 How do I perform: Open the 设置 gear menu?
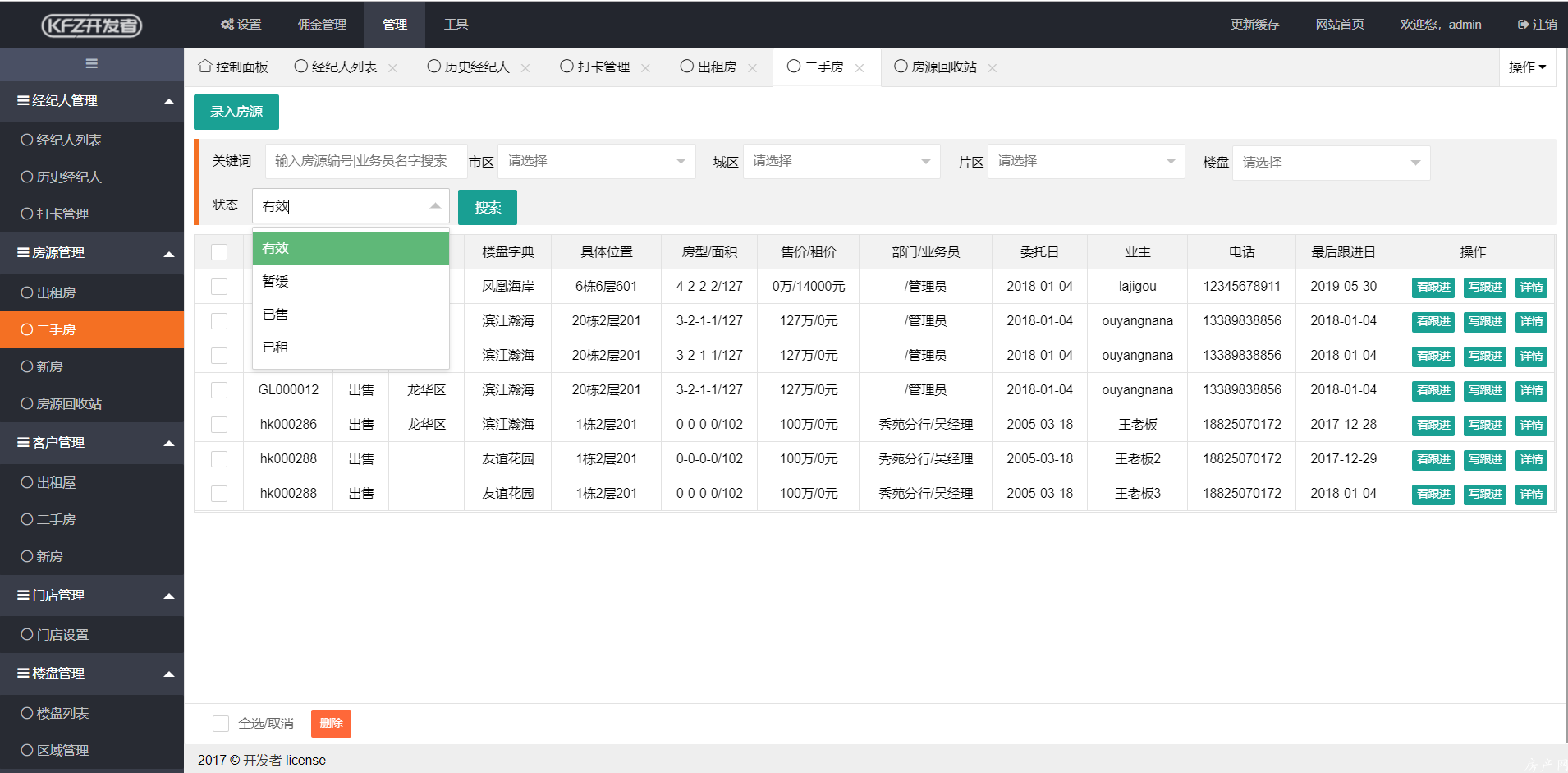[241, 25]
